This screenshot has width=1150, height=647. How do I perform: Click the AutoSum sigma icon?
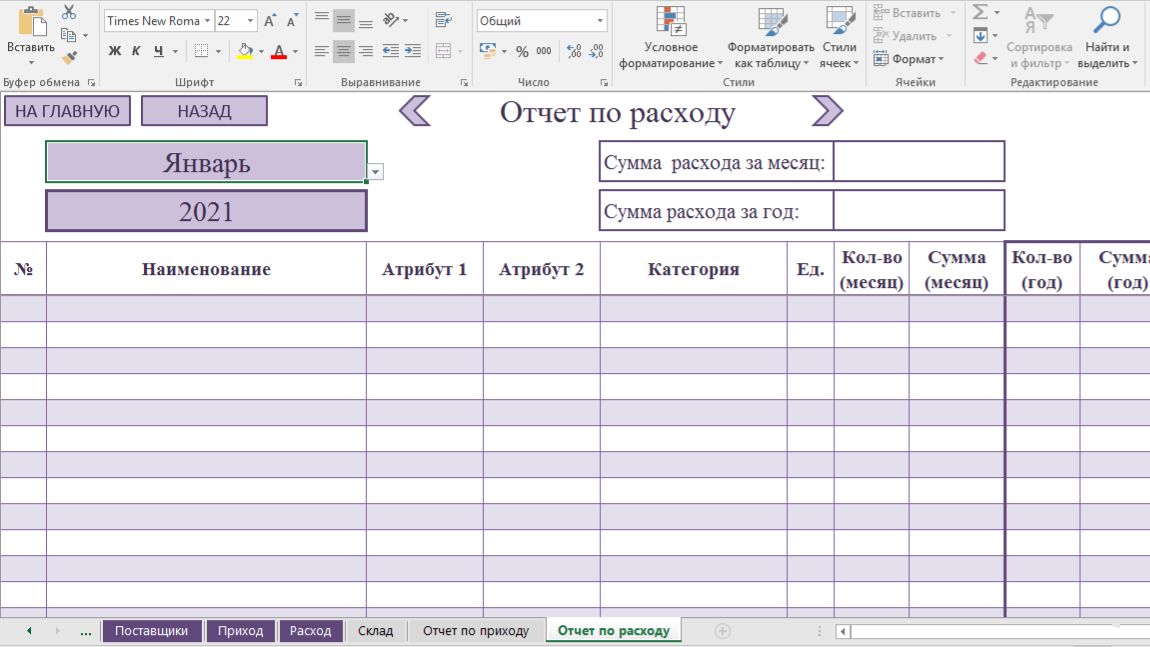coord(980,12)
